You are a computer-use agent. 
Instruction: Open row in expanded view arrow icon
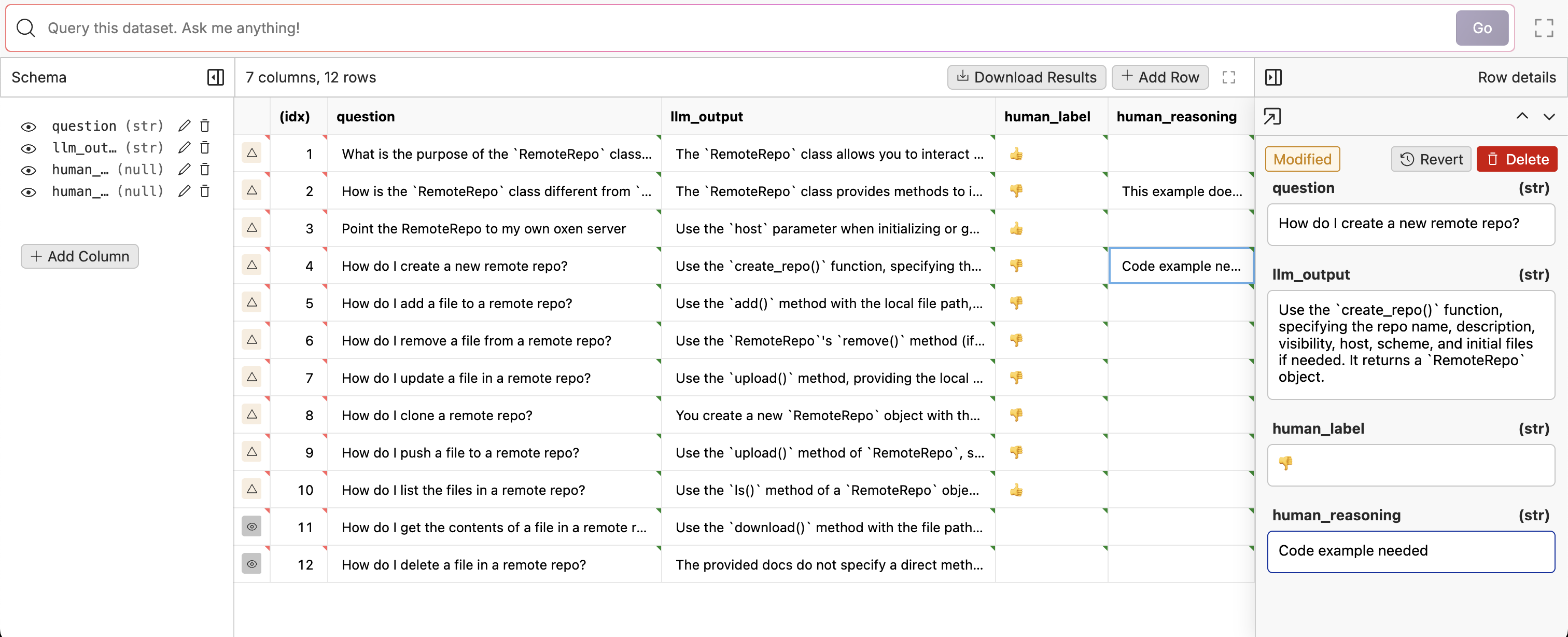[x=1272, y=116]
